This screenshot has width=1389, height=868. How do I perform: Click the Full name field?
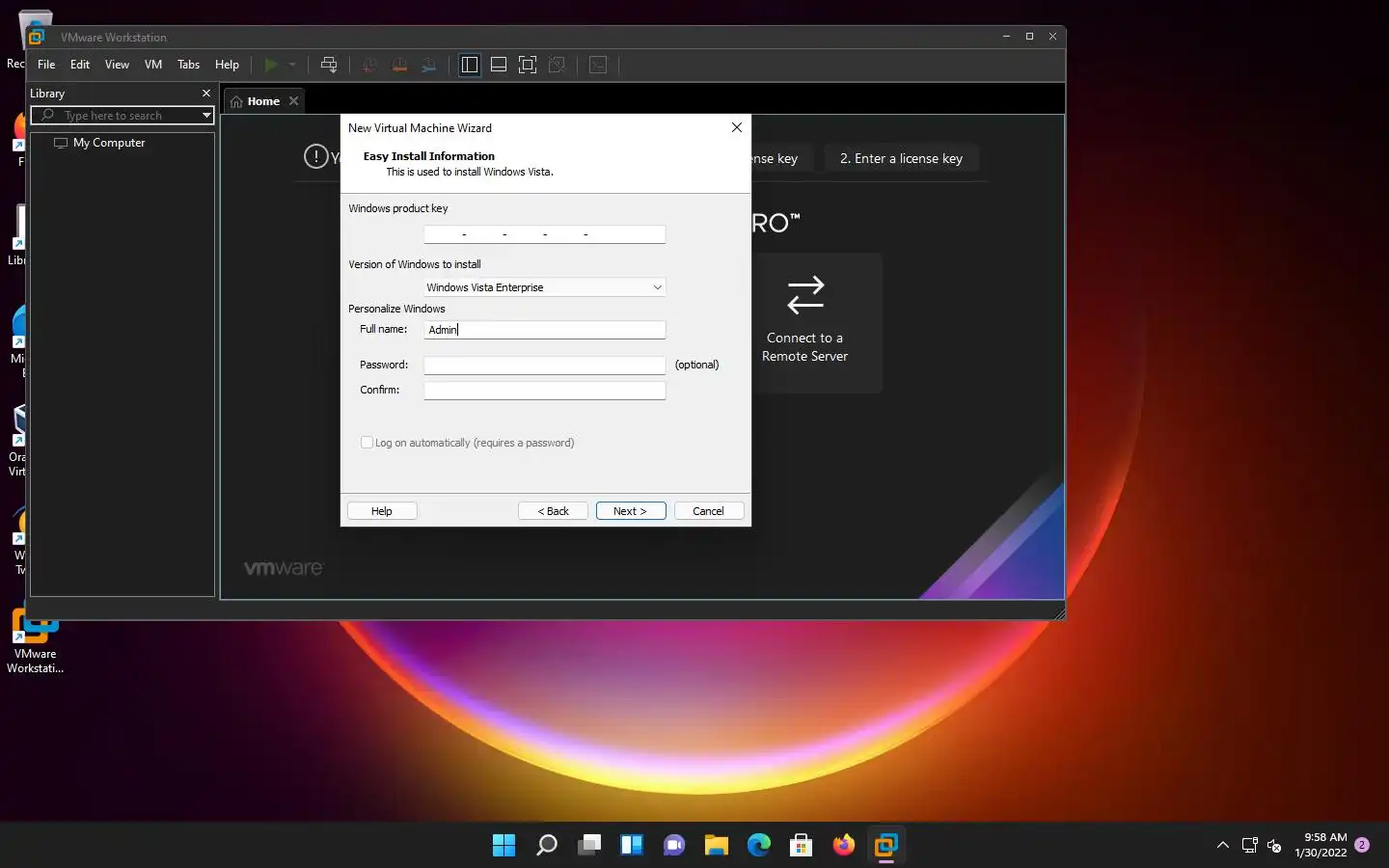[x=545, y=330]
